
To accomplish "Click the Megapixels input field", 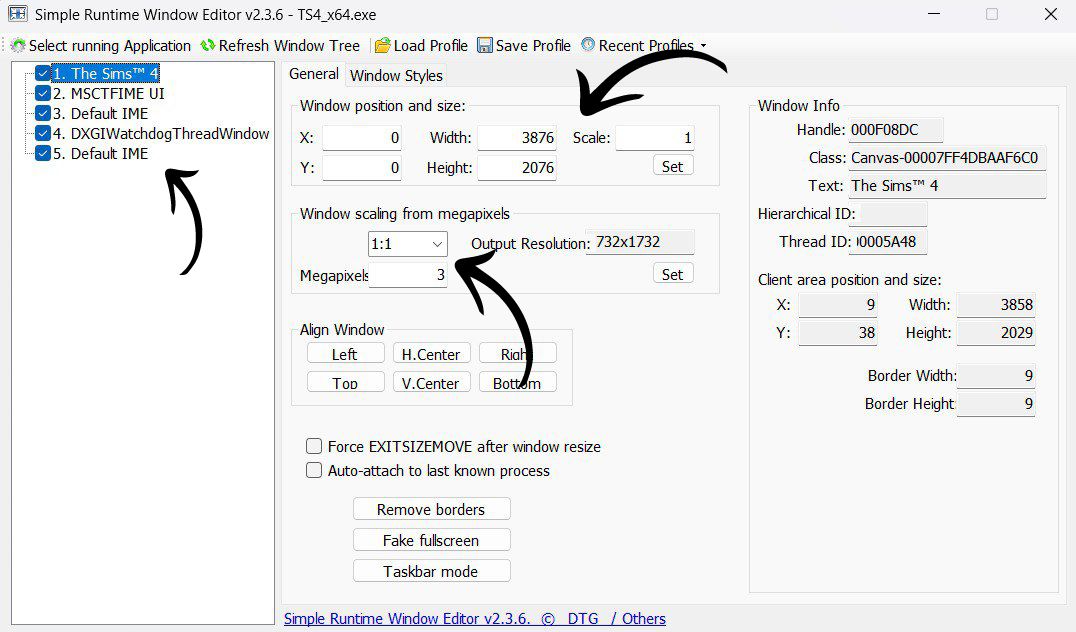I will 408,275.
